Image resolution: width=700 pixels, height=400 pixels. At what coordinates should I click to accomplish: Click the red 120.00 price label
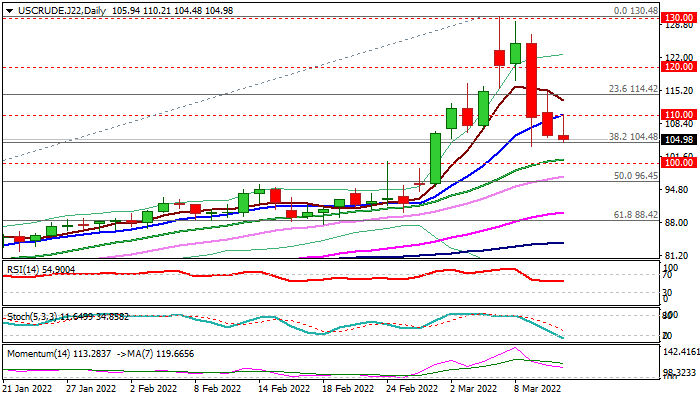click(x=679, y=67)
